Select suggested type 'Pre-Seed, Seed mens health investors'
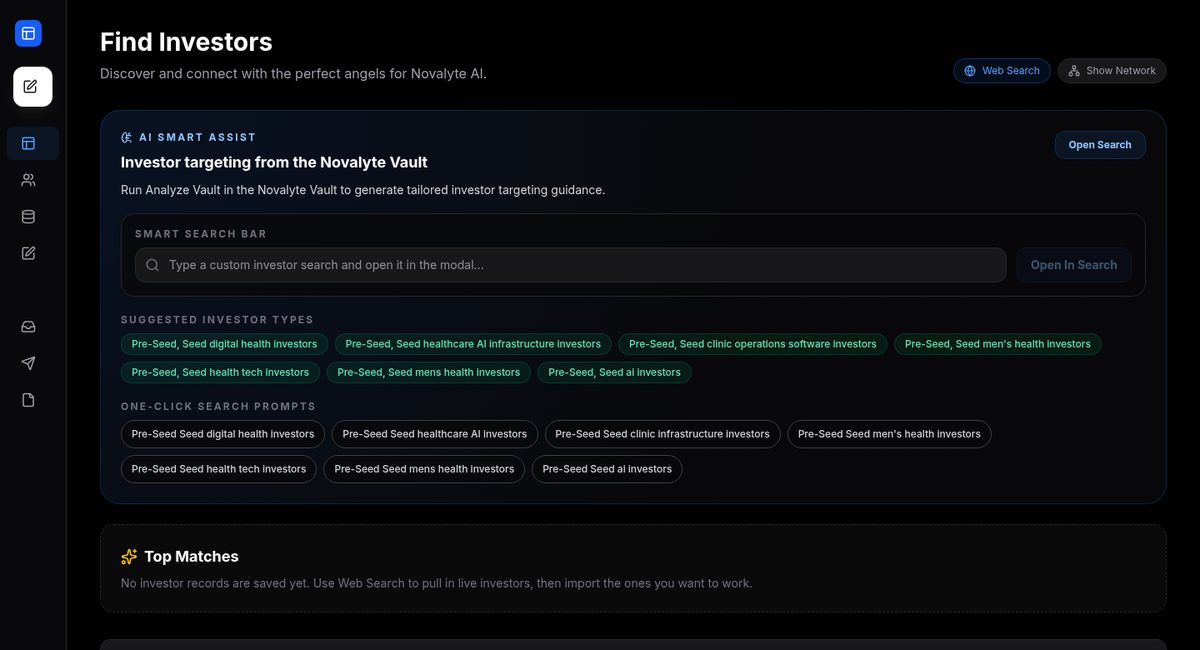Viewport: 1200px width, 650px height. click(429, 372)
